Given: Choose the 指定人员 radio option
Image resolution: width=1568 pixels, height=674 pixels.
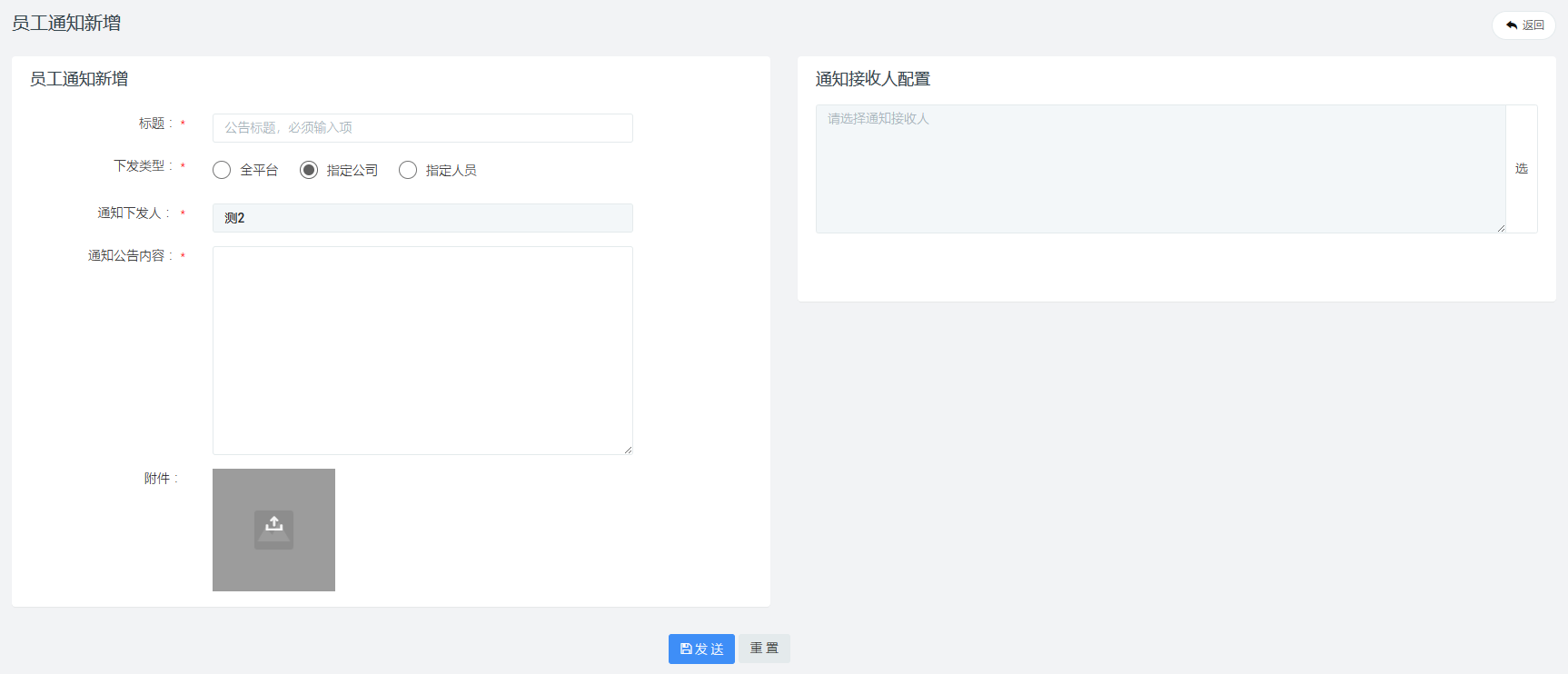Looking at the screenshot, I should coord(408,170).
